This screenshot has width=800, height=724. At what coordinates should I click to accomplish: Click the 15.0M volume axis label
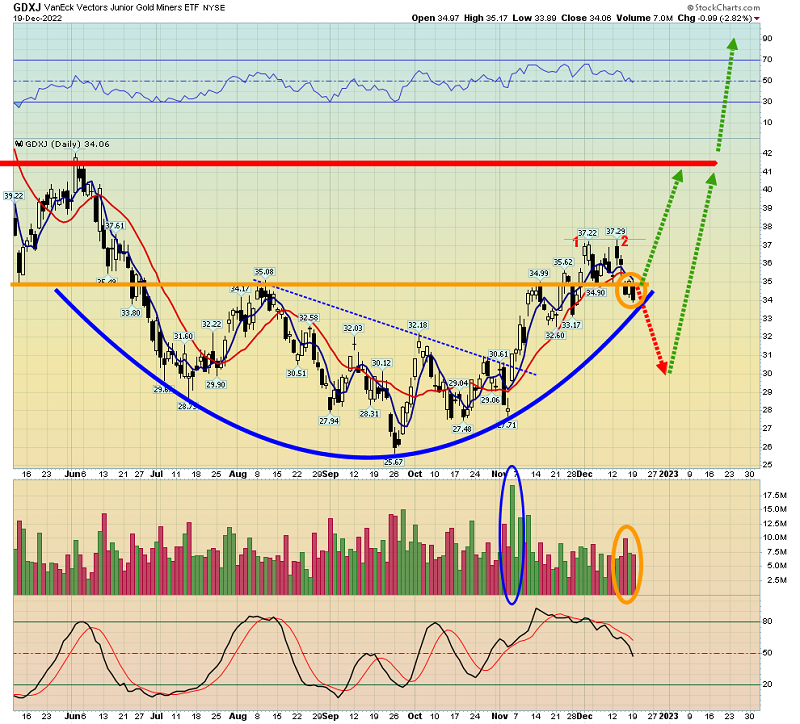[774, 509]
